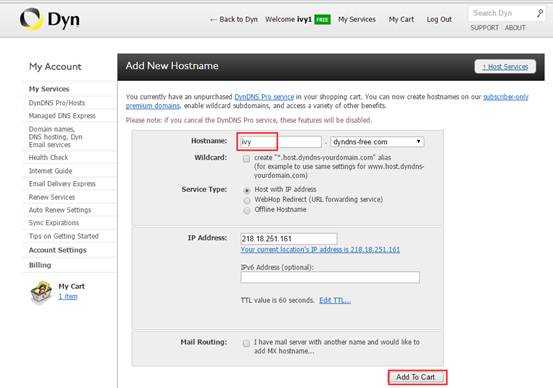Open My Services in top navigation

pos(357,19)
